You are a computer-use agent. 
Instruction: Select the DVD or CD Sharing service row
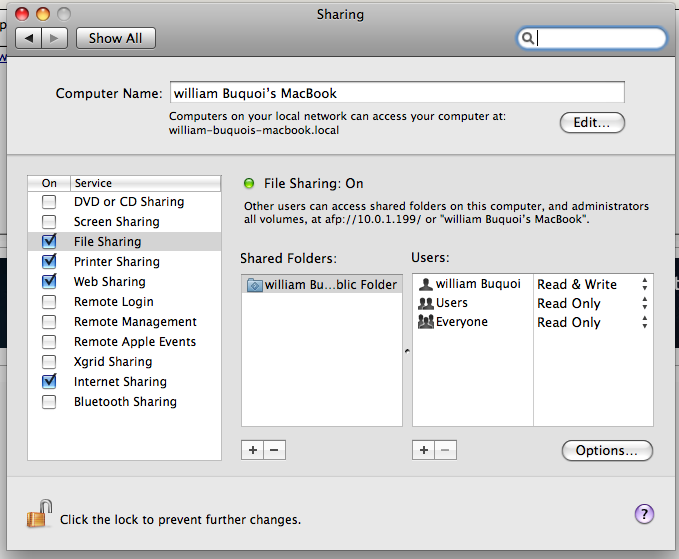coord(124,202)
